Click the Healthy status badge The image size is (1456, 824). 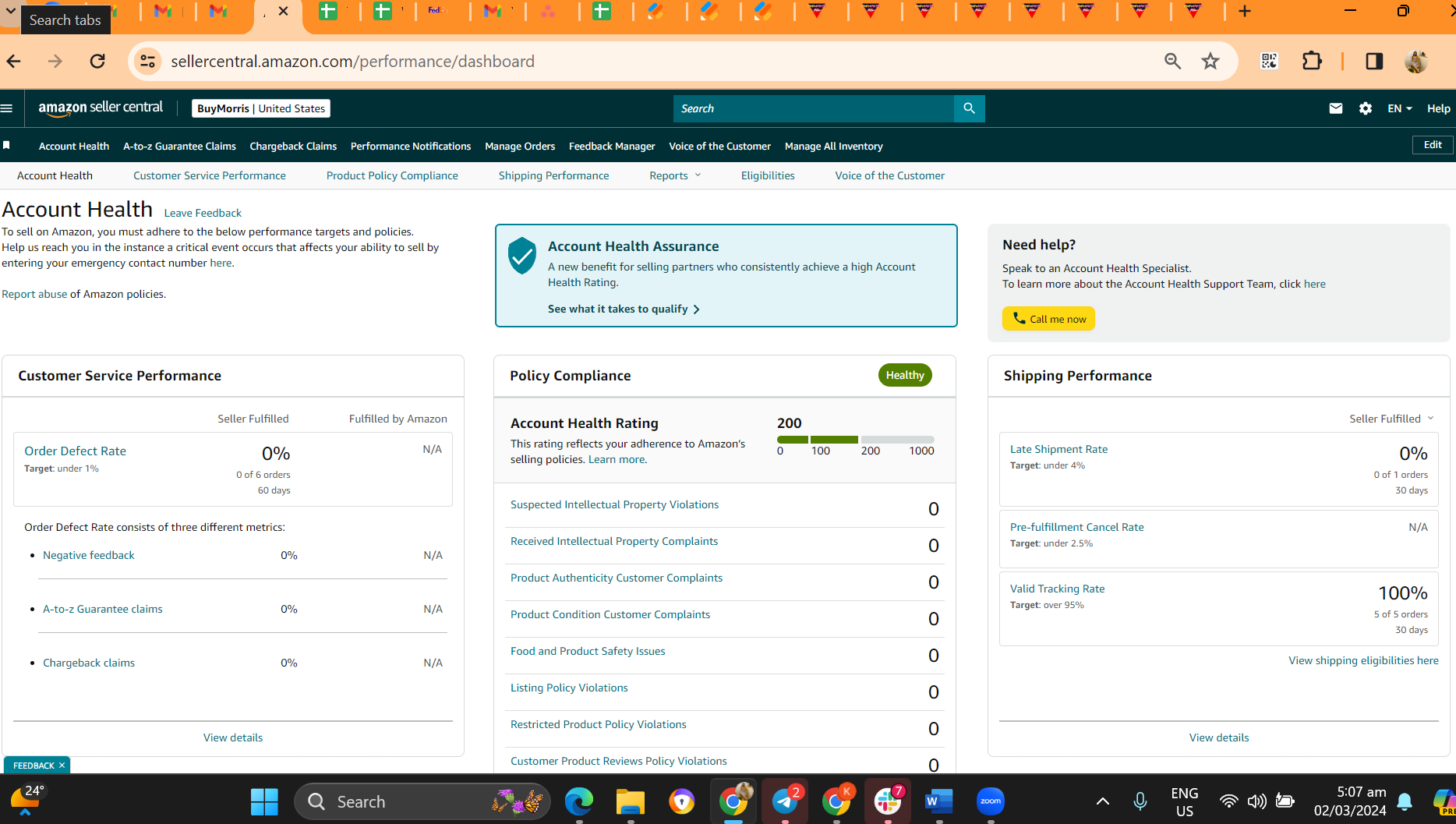(x=904, y=375)
